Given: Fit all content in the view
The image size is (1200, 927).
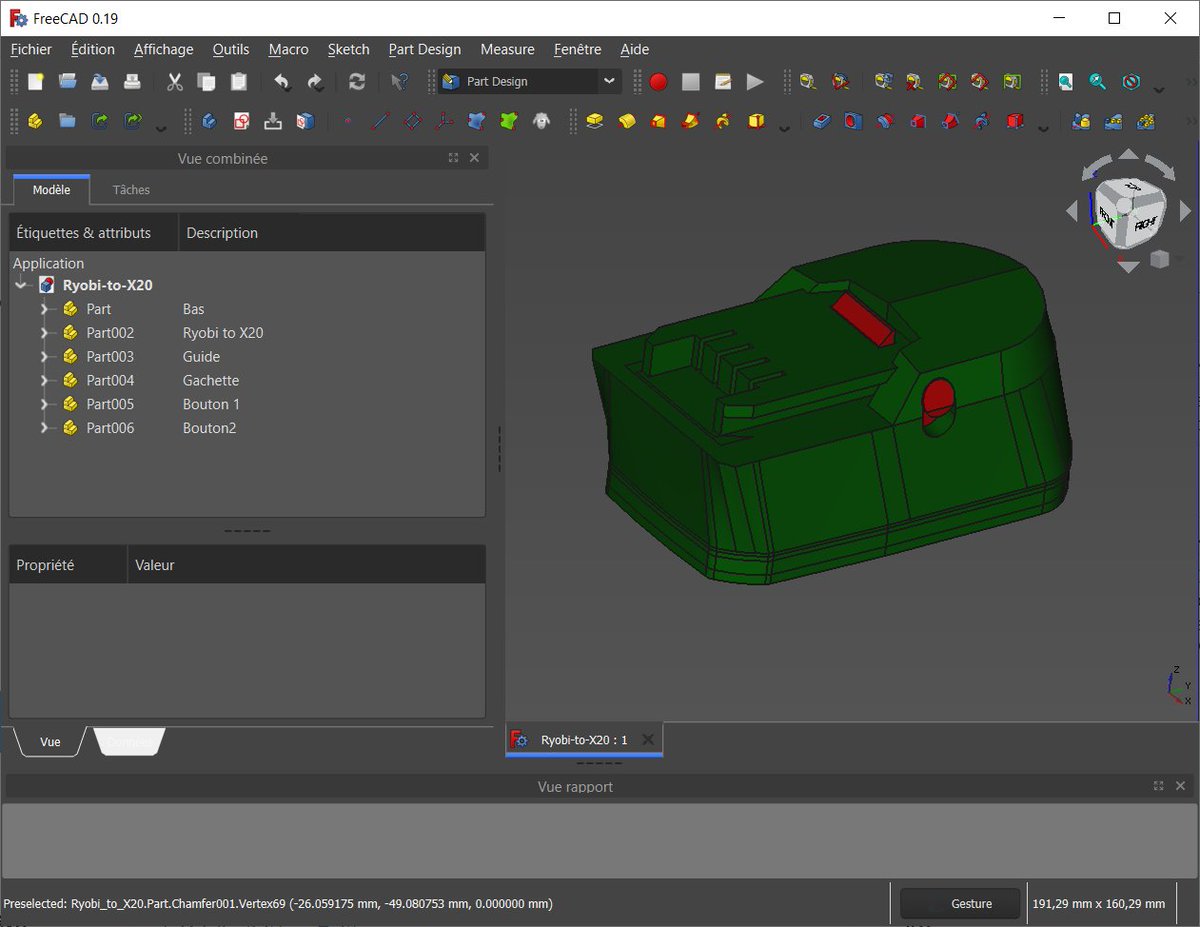Looking at the screenshot, I should pos(1066,82).
